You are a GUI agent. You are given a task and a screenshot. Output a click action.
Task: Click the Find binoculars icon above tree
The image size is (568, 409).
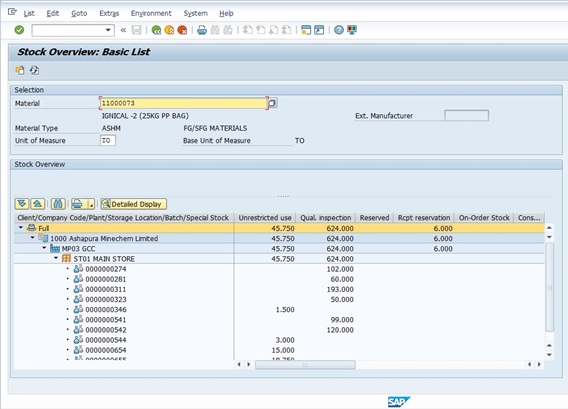coord(58,204)
